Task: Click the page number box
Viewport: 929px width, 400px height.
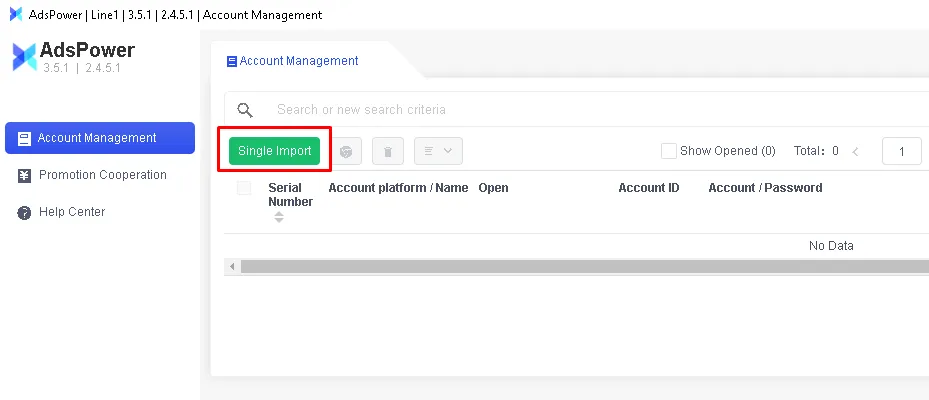Action: click(x=902, y=152)
